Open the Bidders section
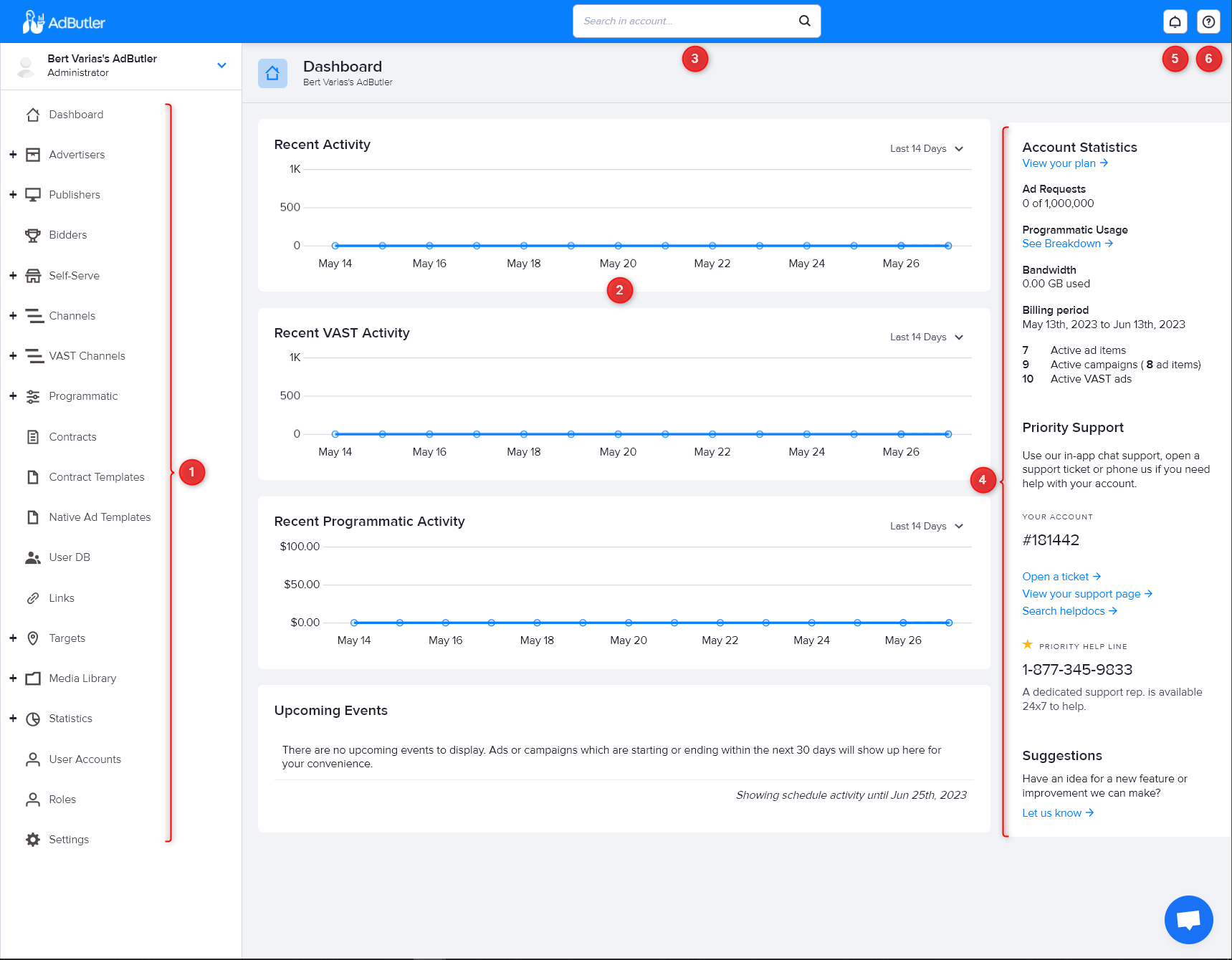The width and height of the screenshot is (1232, 960). (68, 234)
